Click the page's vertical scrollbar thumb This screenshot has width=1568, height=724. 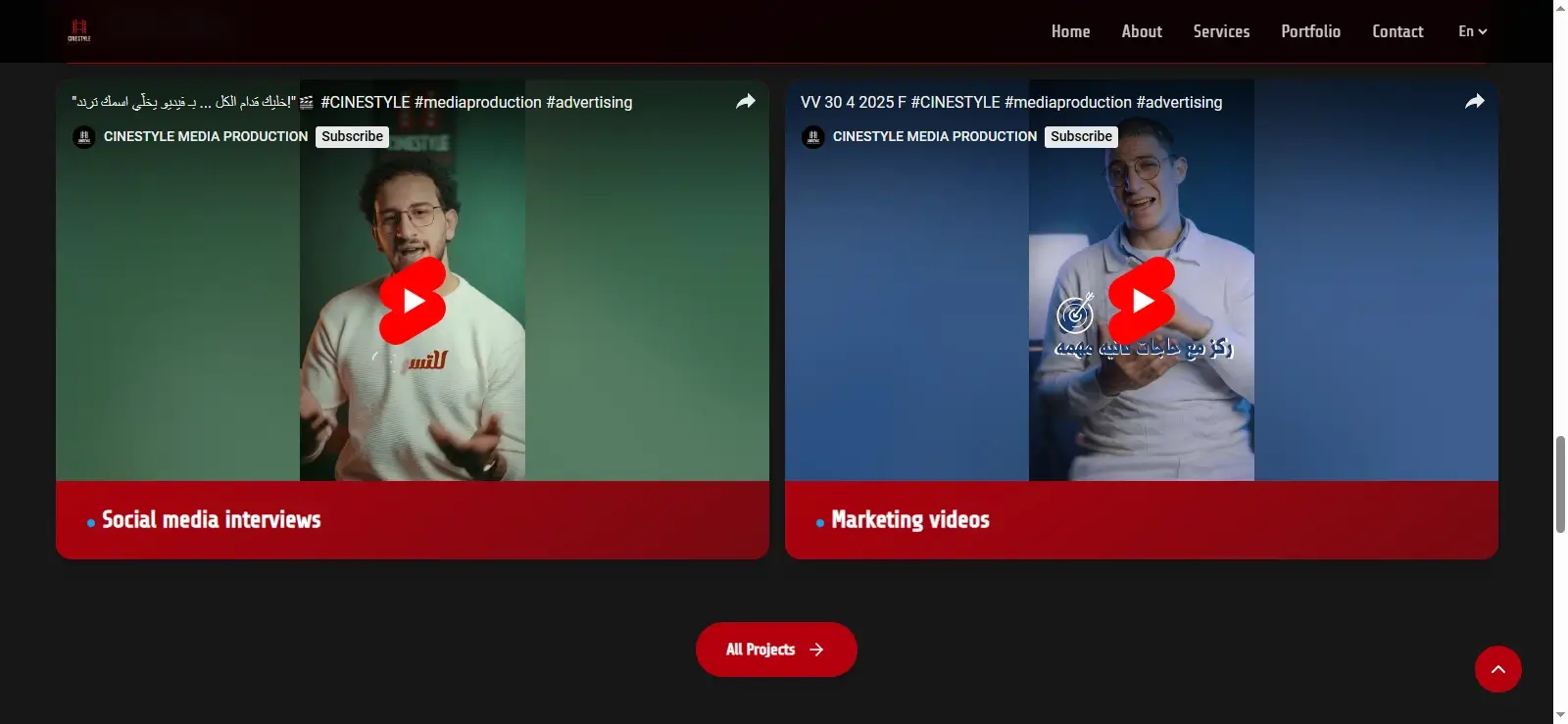(x=1560, y=485)
